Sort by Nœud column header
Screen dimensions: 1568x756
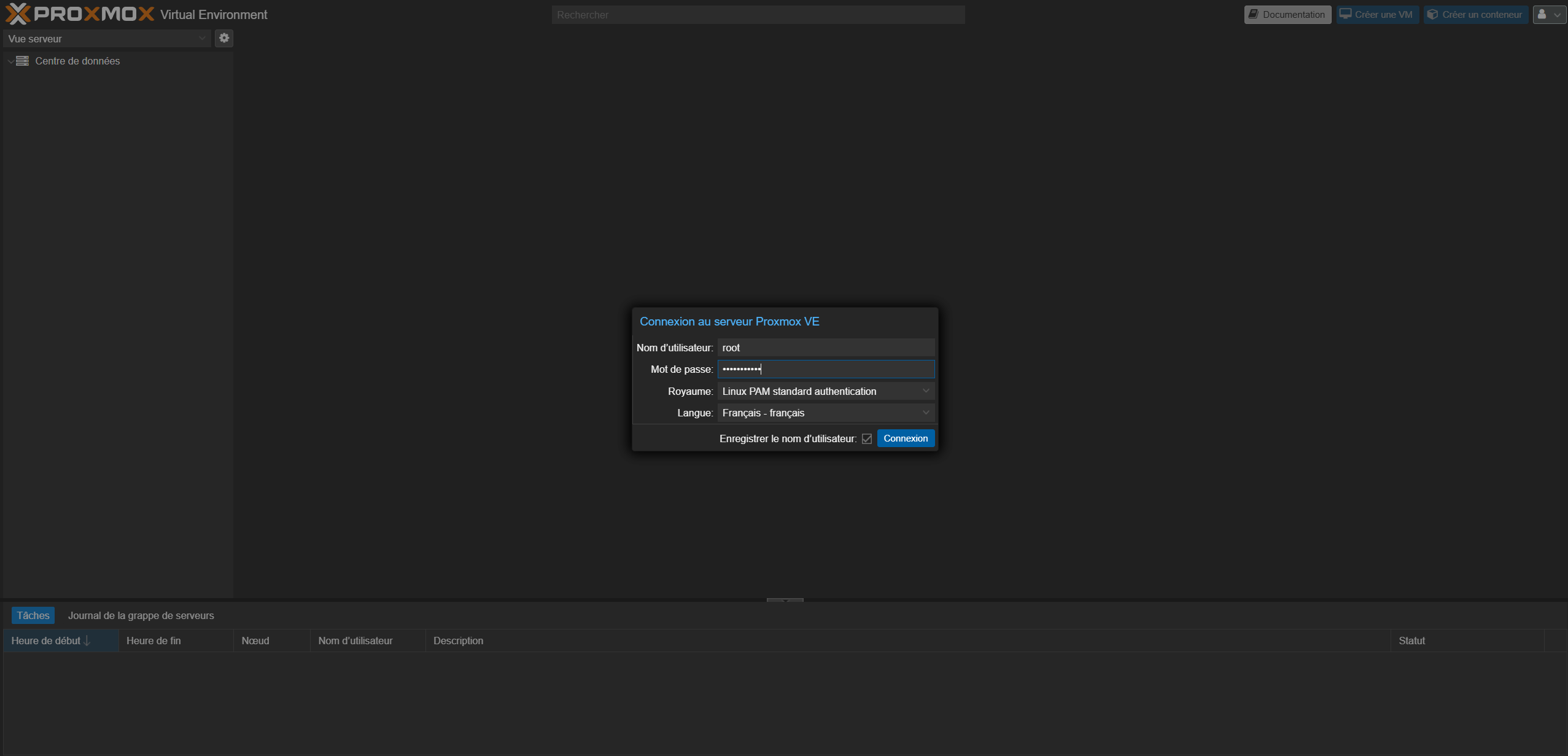click(272, 641)
